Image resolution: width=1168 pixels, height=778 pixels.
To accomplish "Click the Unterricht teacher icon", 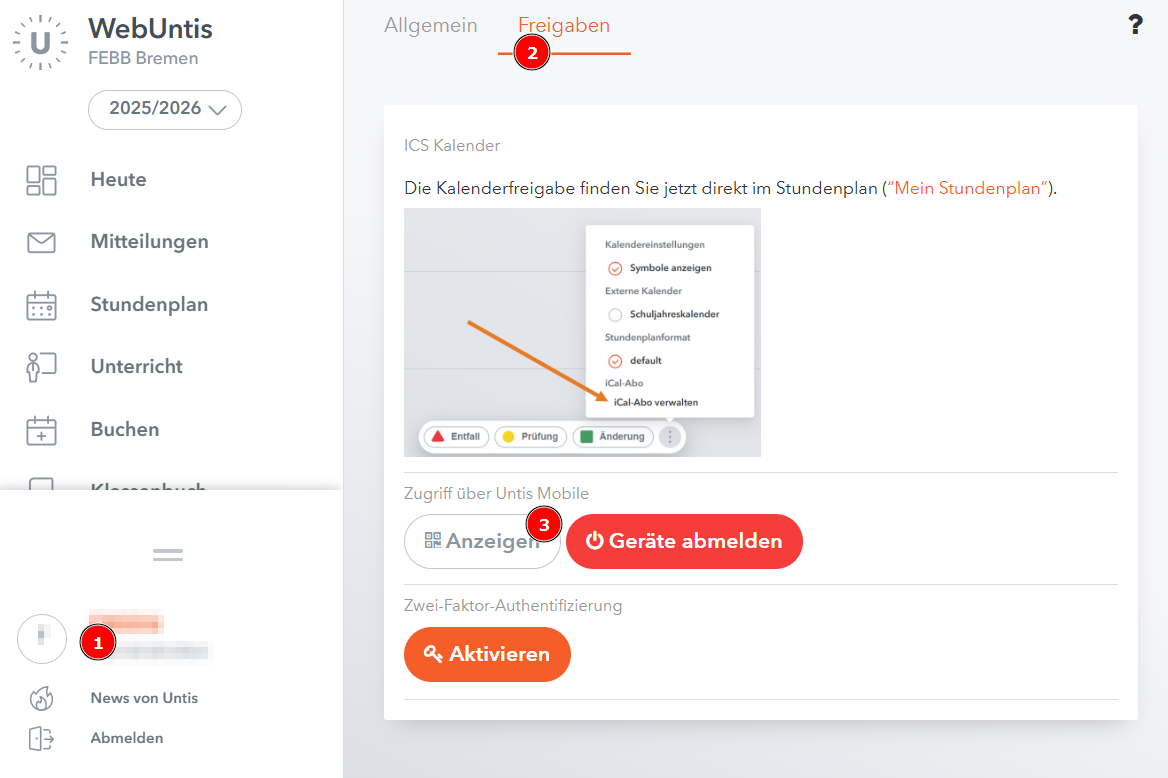I will coord(41,367).
